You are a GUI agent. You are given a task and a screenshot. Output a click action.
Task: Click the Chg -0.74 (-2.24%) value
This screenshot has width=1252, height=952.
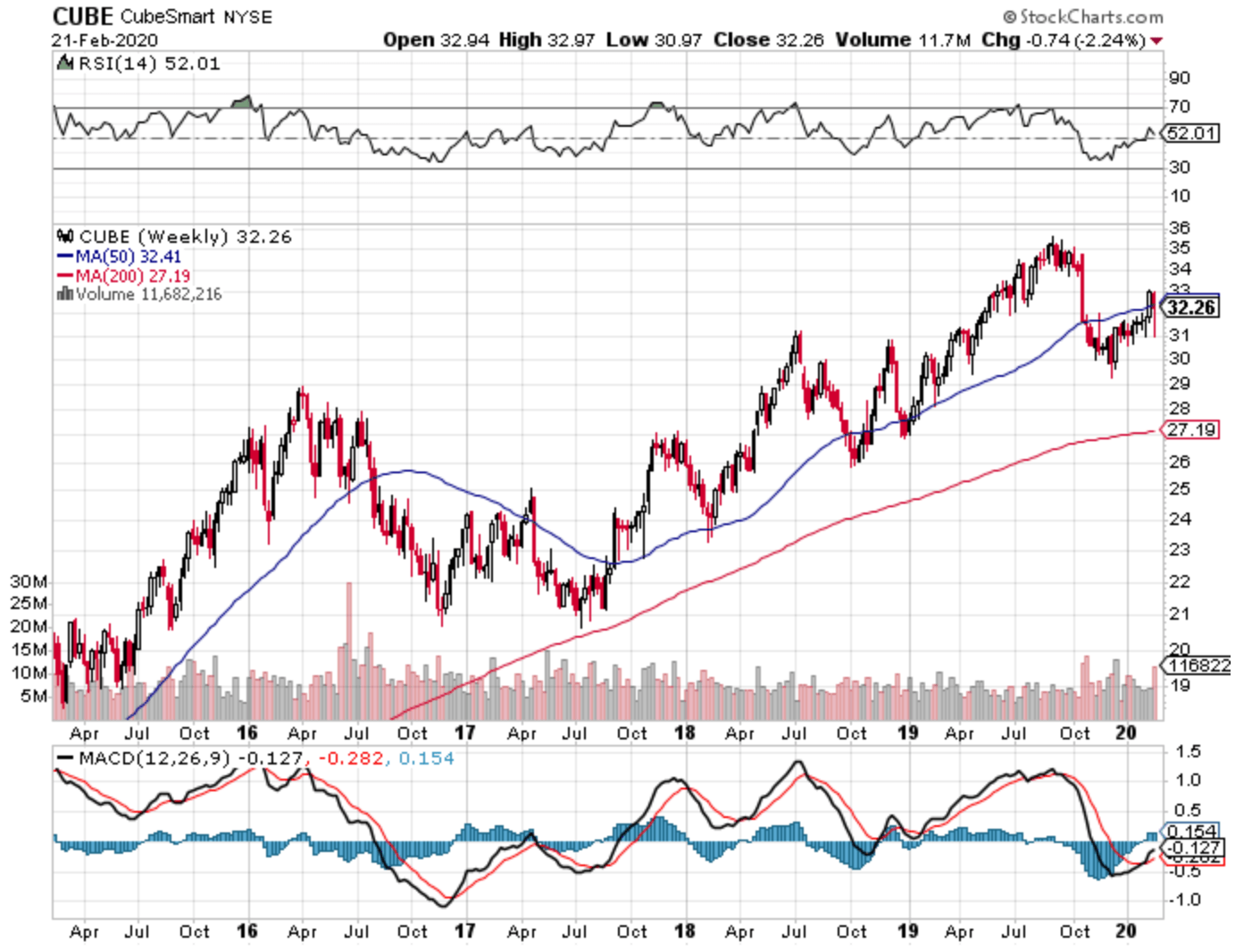tap(1064, 40)
